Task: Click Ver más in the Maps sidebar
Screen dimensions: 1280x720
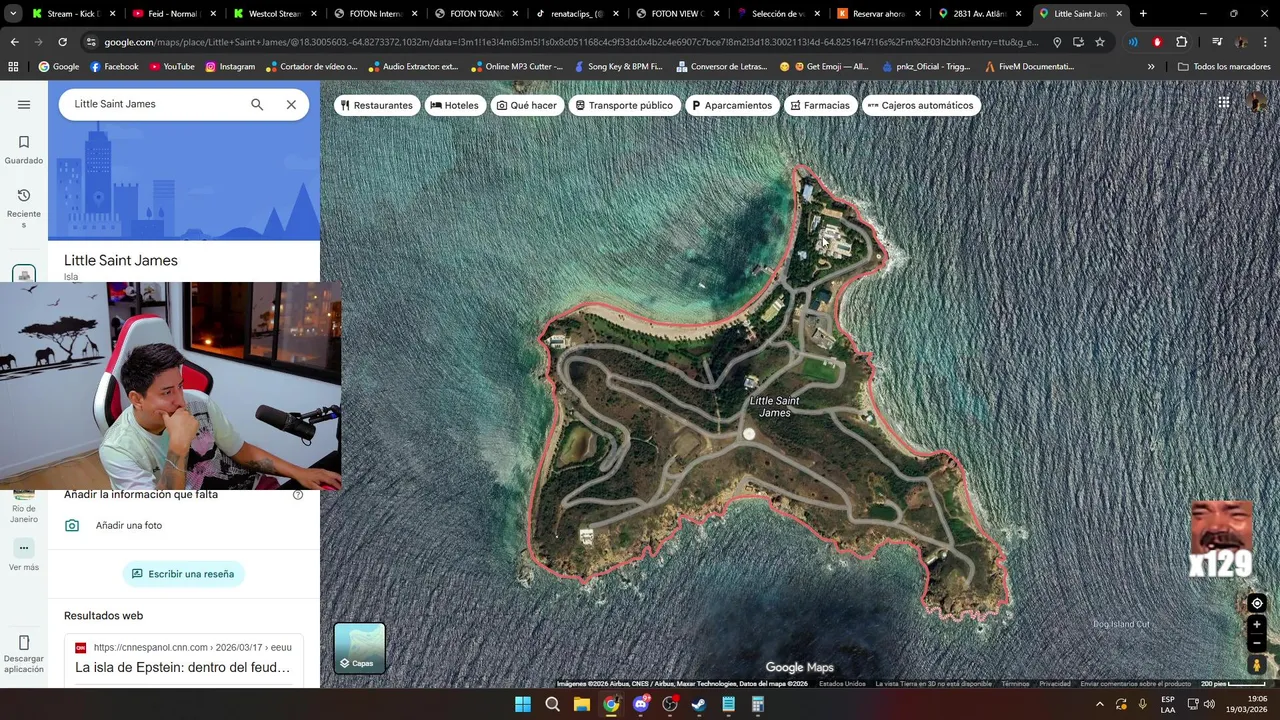Action: tap(24, 556)
